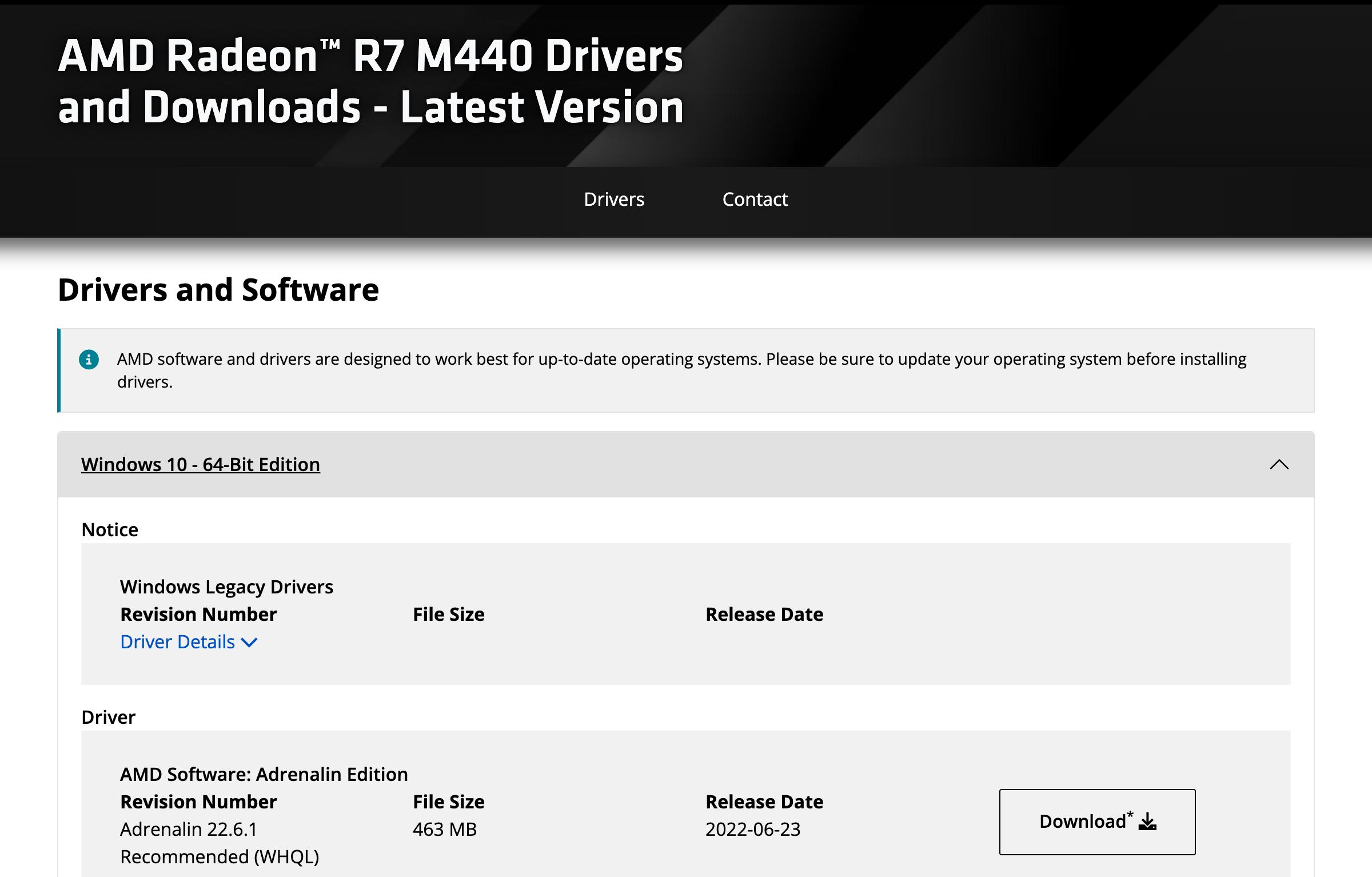
Task: Click the '2022-06-23' release date value
Action: 753,829
